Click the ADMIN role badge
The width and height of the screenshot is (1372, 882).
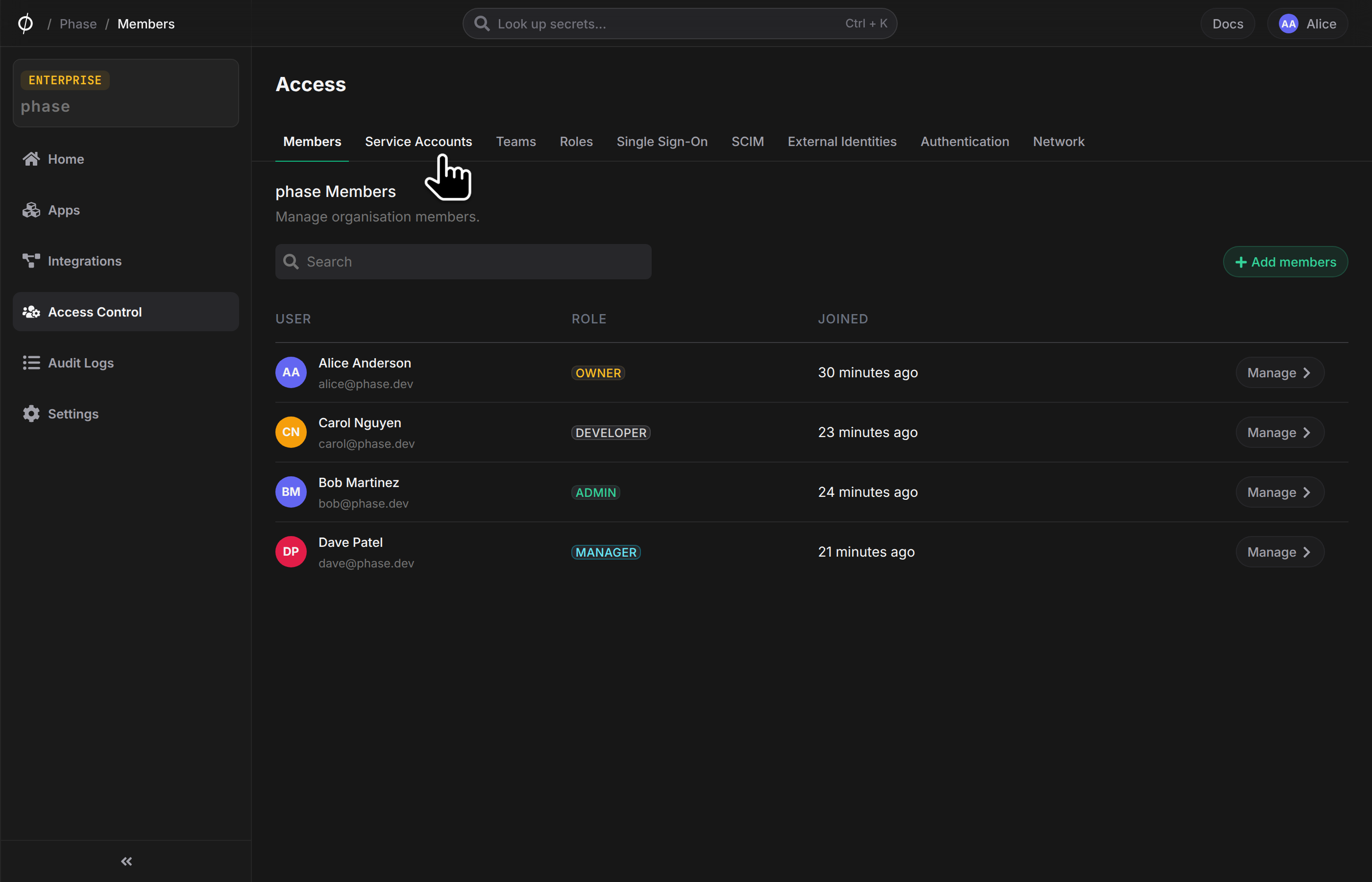click(x=595, y=492)
